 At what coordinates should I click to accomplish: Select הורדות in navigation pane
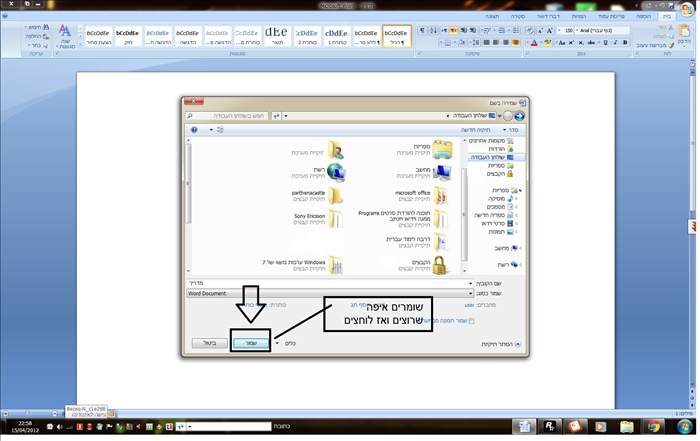coord(500,149)
